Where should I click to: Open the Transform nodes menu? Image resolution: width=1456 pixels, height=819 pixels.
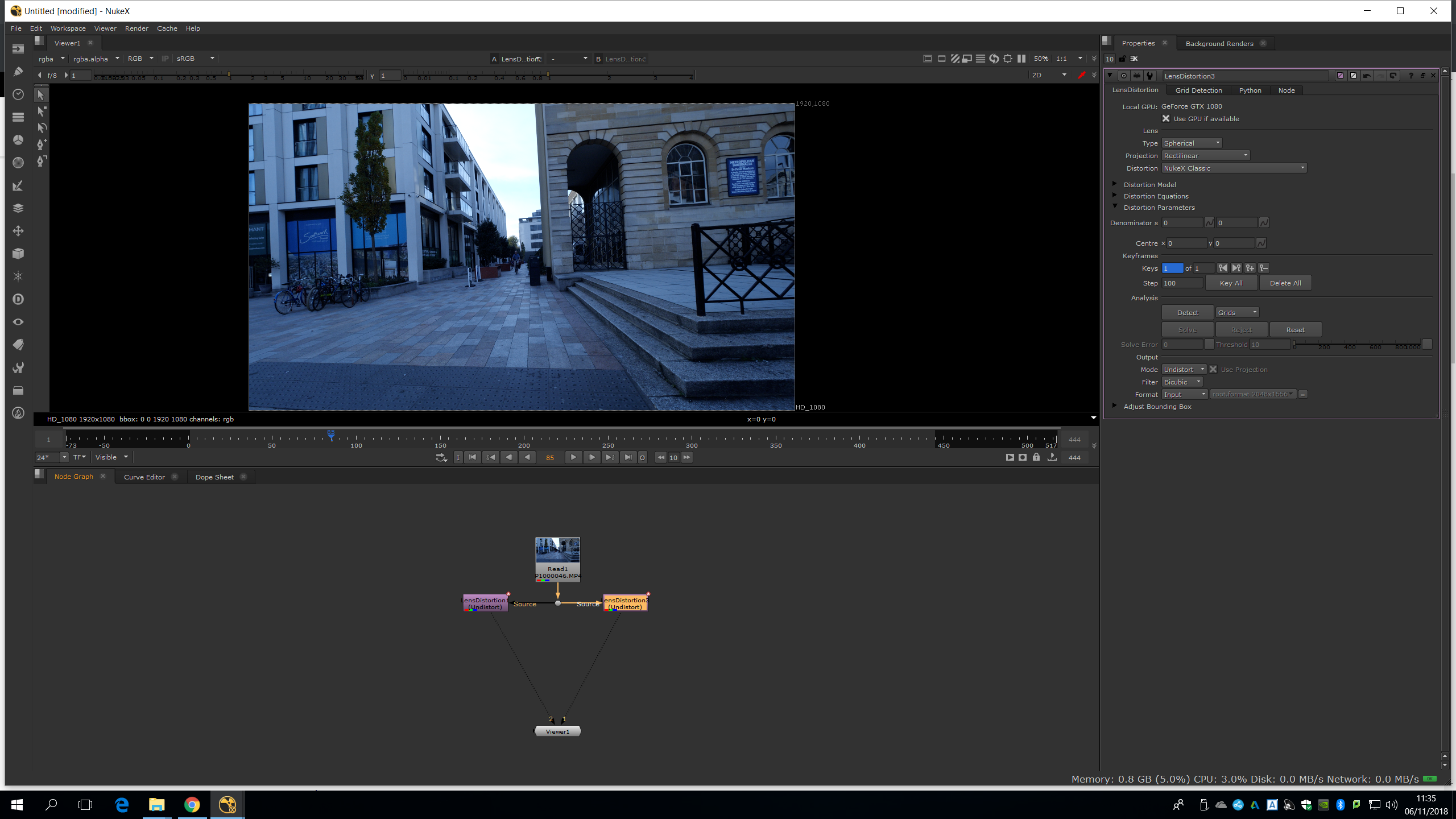[x=18, y=231]
